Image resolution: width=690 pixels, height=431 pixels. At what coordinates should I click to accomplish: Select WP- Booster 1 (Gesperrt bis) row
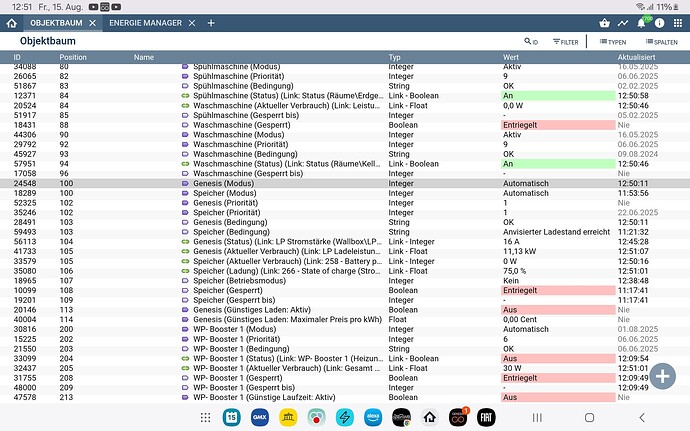[x=345, y=387]
